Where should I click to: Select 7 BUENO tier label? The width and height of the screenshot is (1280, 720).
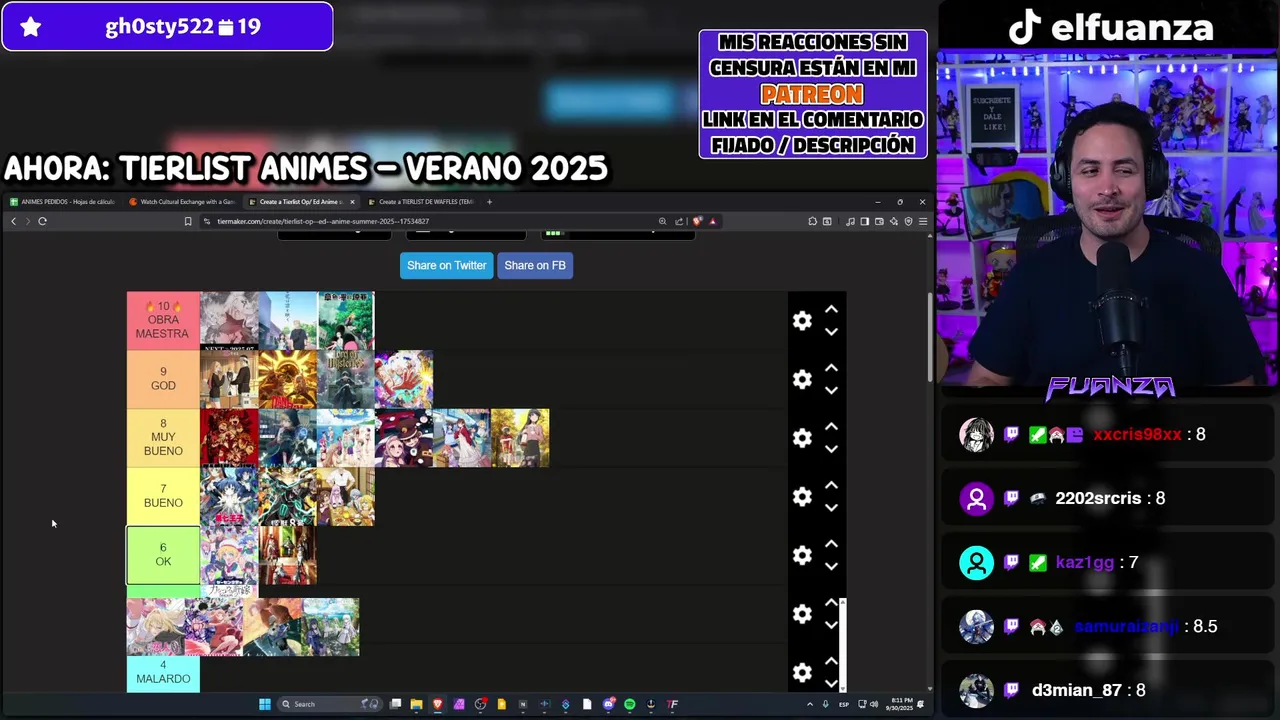point(163,496)
